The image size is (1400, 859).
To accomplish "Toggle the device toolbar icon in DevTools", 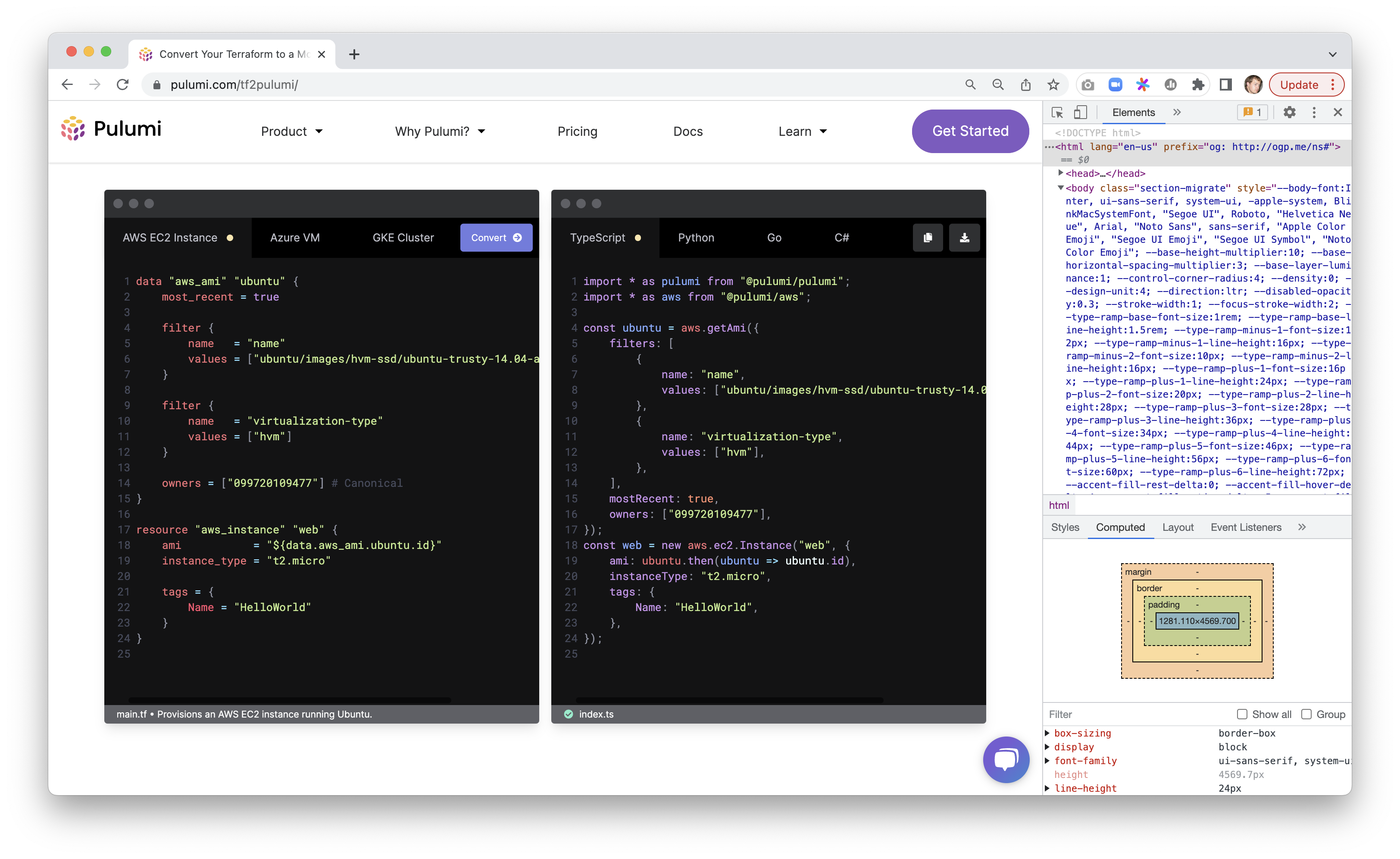I will tap(1080, 113).
